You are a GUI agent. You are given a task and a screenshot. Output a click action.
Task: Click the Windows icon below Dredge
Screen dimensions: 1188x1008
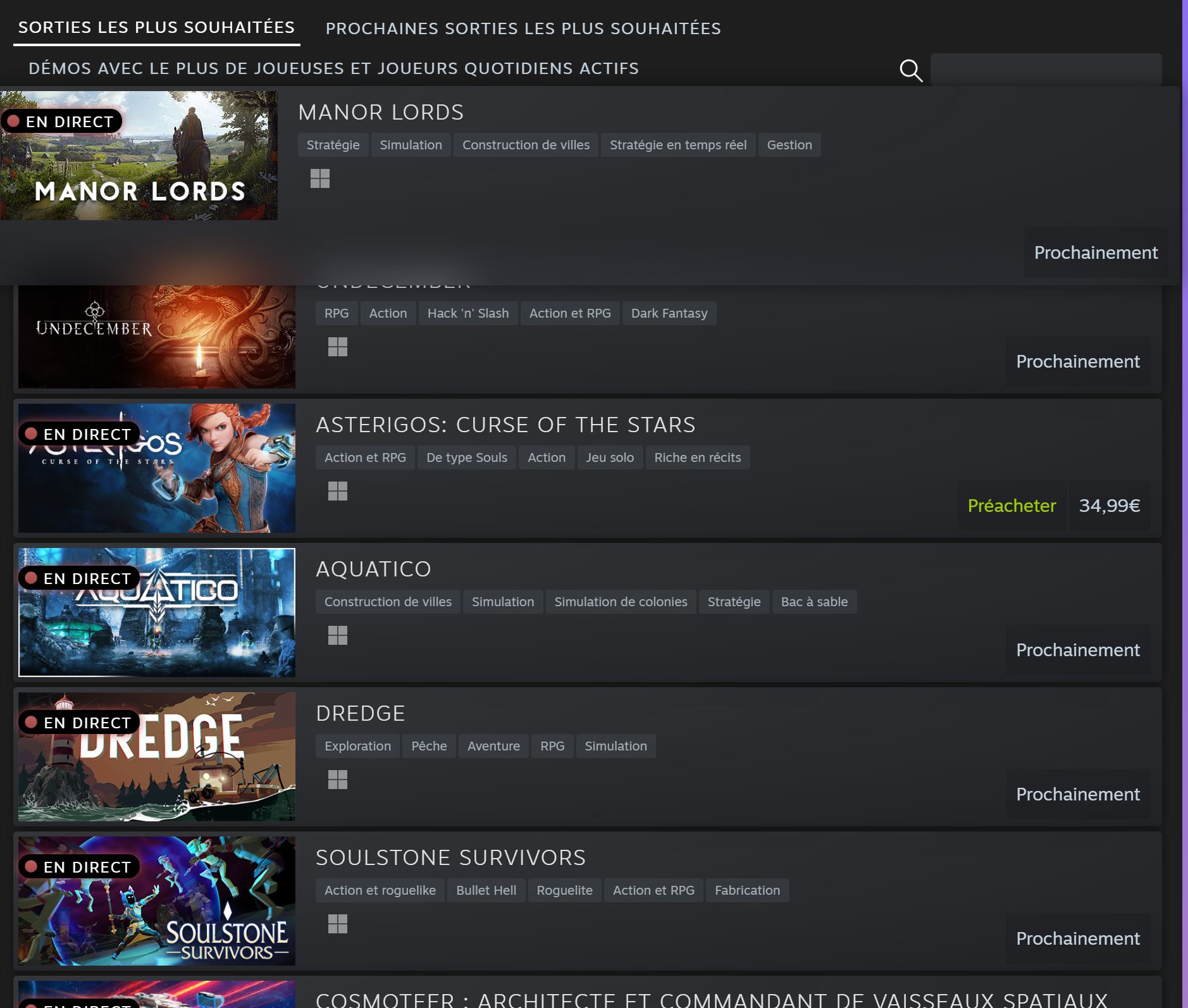(x=338, y=780)
